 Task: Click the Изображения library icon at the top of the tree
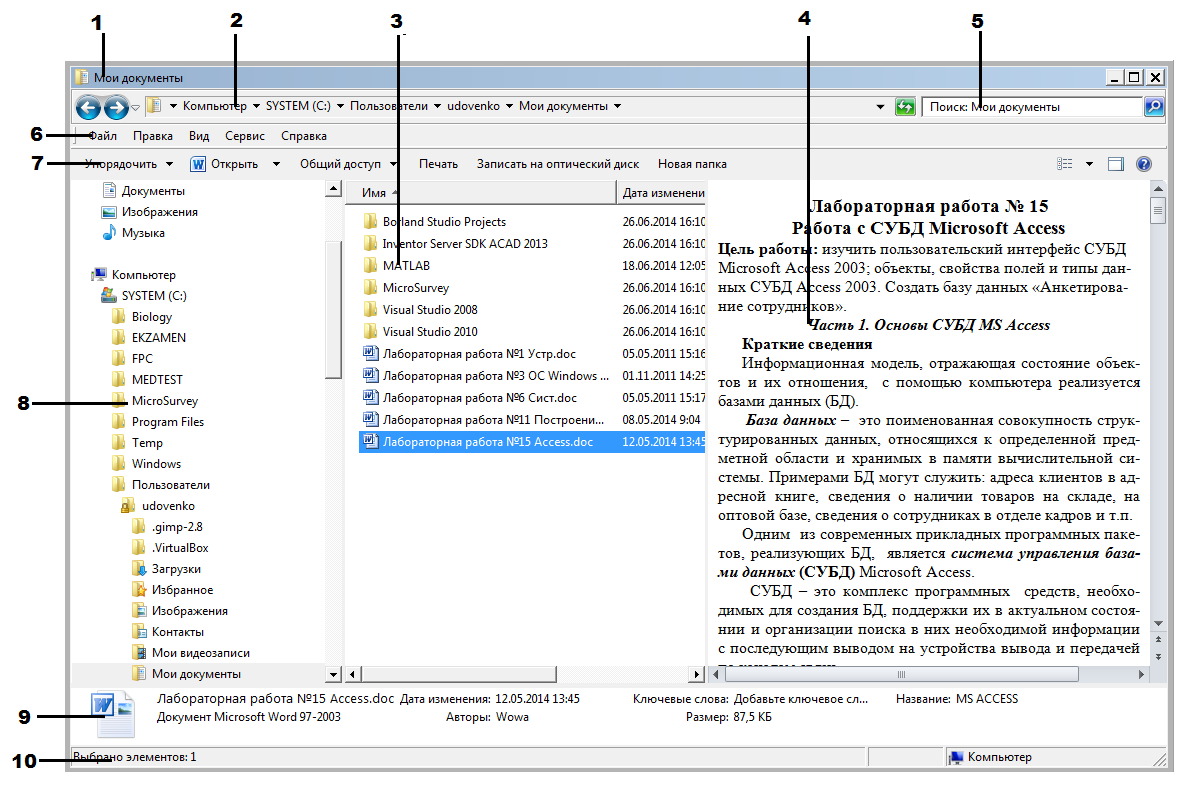coord(110,212)
